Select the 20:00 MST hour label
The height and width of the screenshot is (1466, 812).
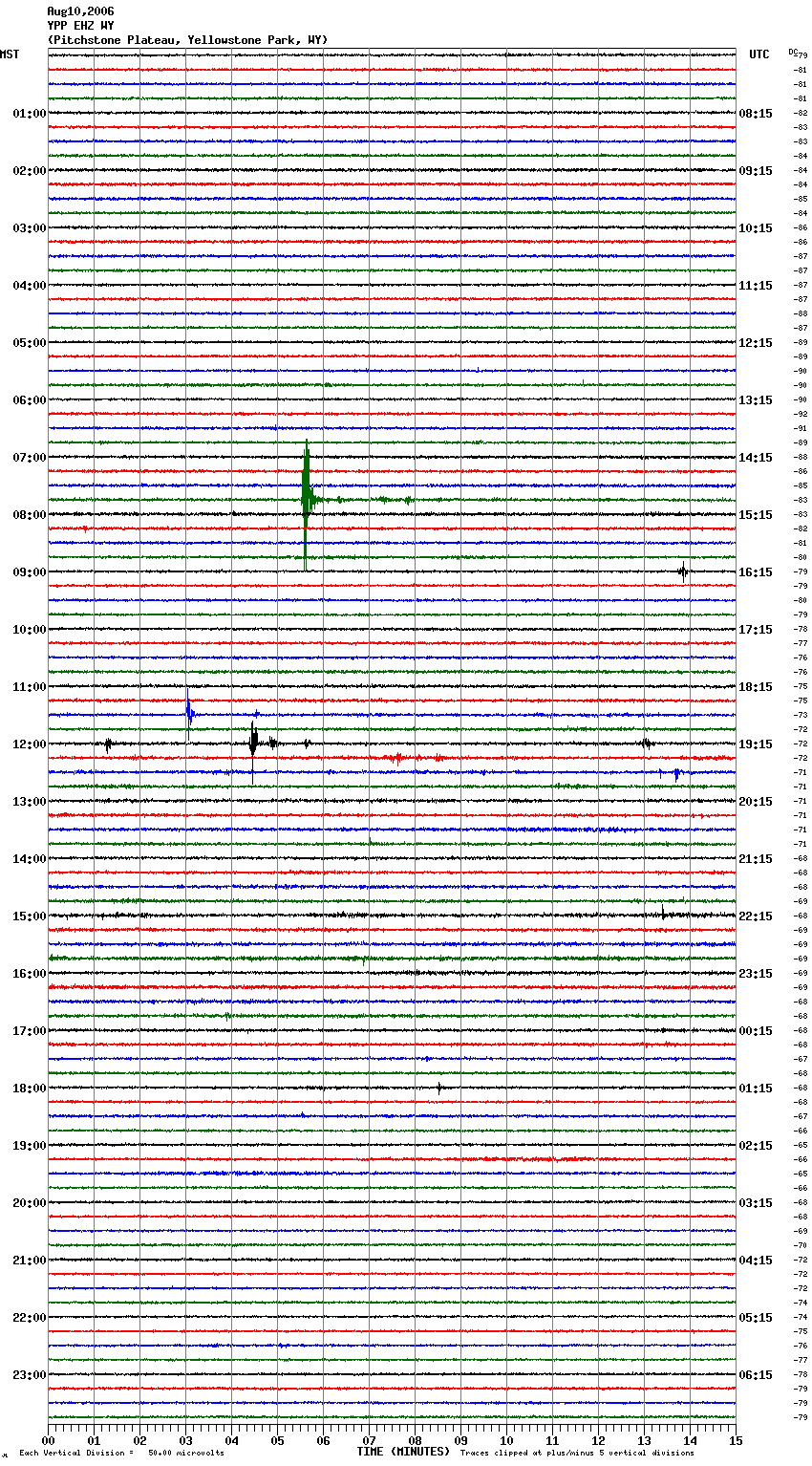pyautogui.click(x=30, y=1203)
